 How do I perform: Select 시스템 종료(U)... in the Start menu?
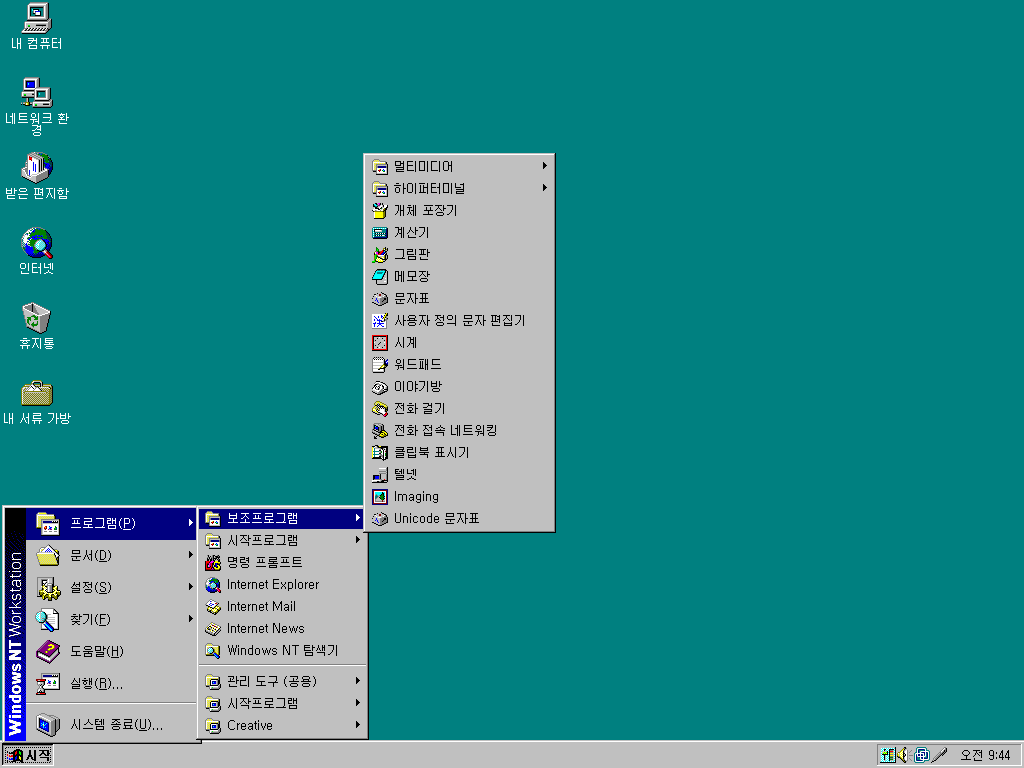(x=112, y=725)
